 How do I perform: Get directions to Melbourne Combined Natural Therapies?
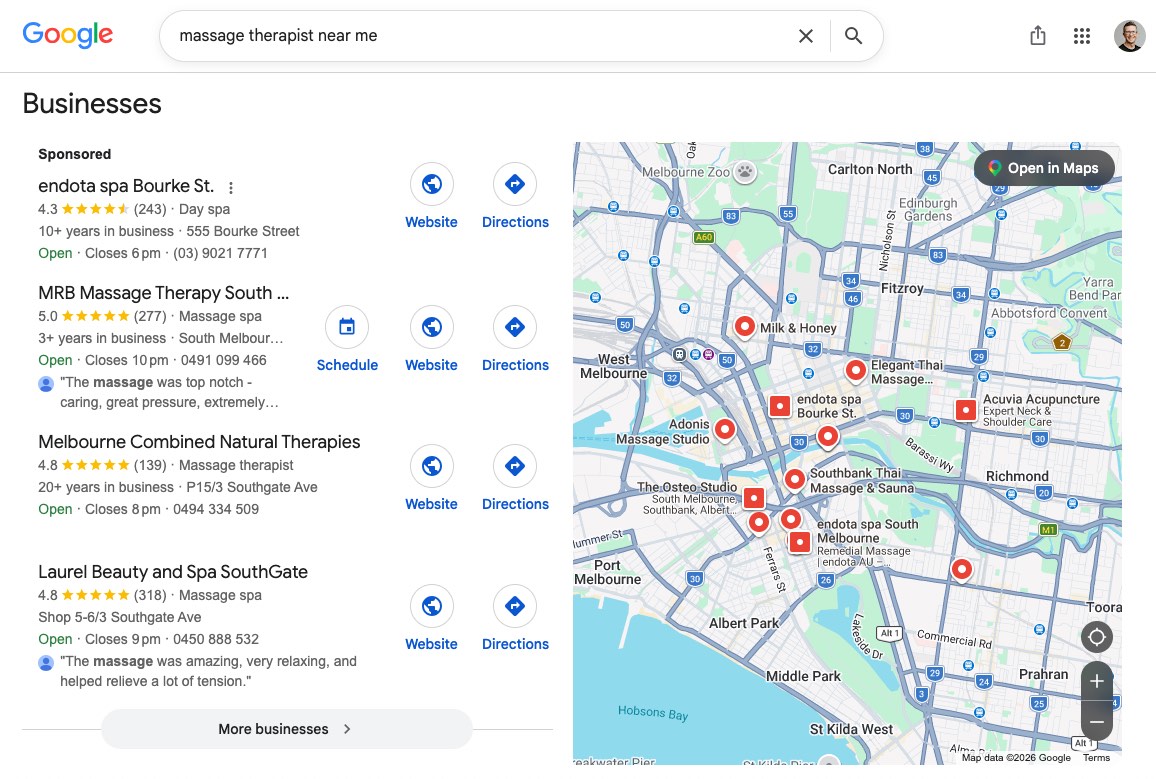(515, 479)
